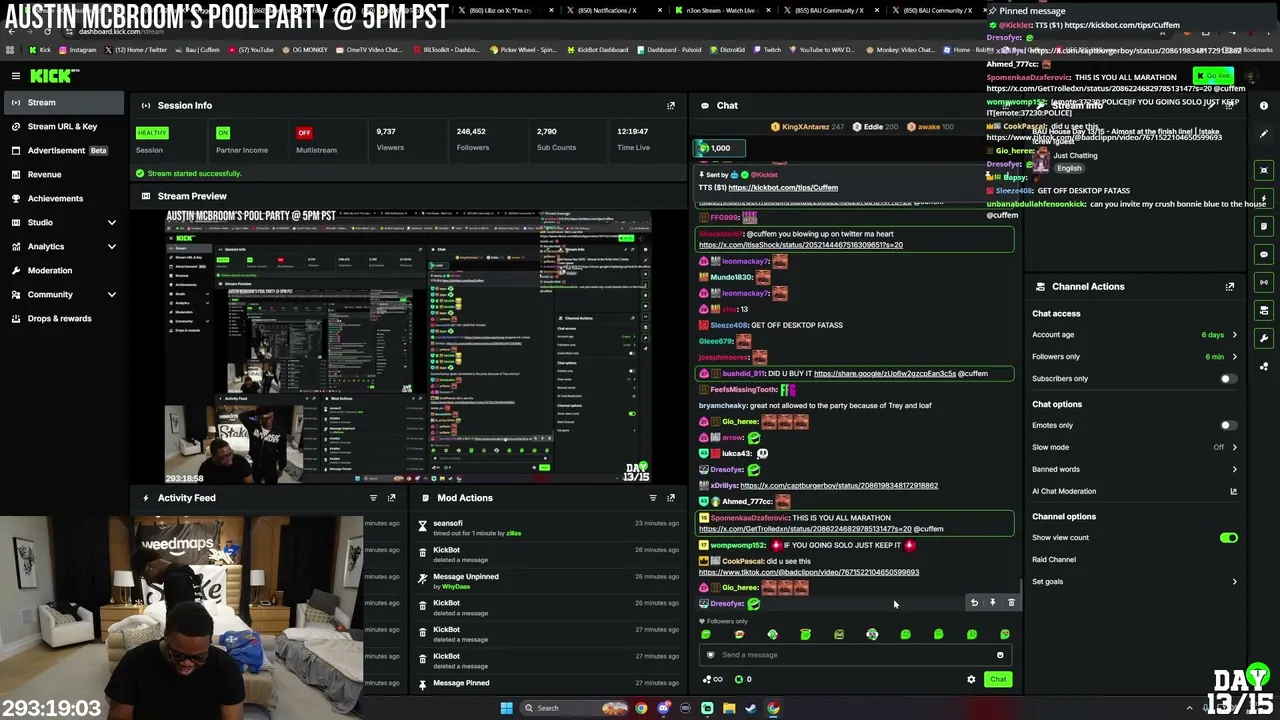Open the Achievements page
Screen dimensions: 1280x720
(x=64, y=198)
